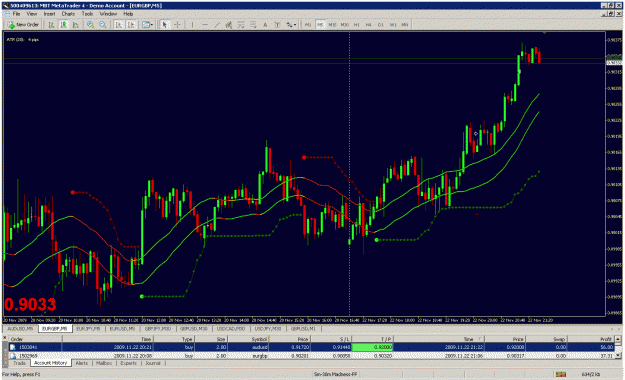Screen dimensions: 625x380
Task: Open the Mailbox terminal tab
Action: point(104,363)
